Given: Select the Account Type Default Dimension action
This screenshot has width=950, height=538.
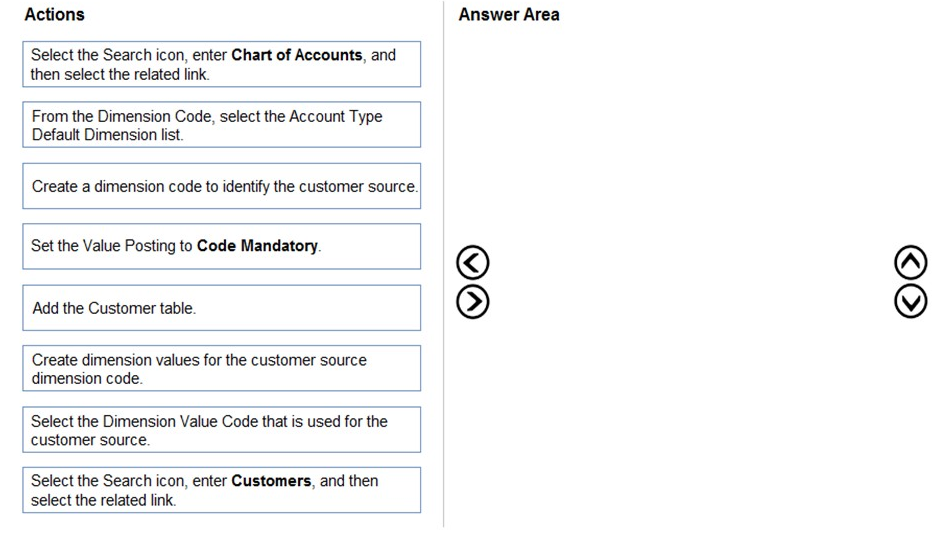Looking at the screenshot, I should click(x=221, y=125).
